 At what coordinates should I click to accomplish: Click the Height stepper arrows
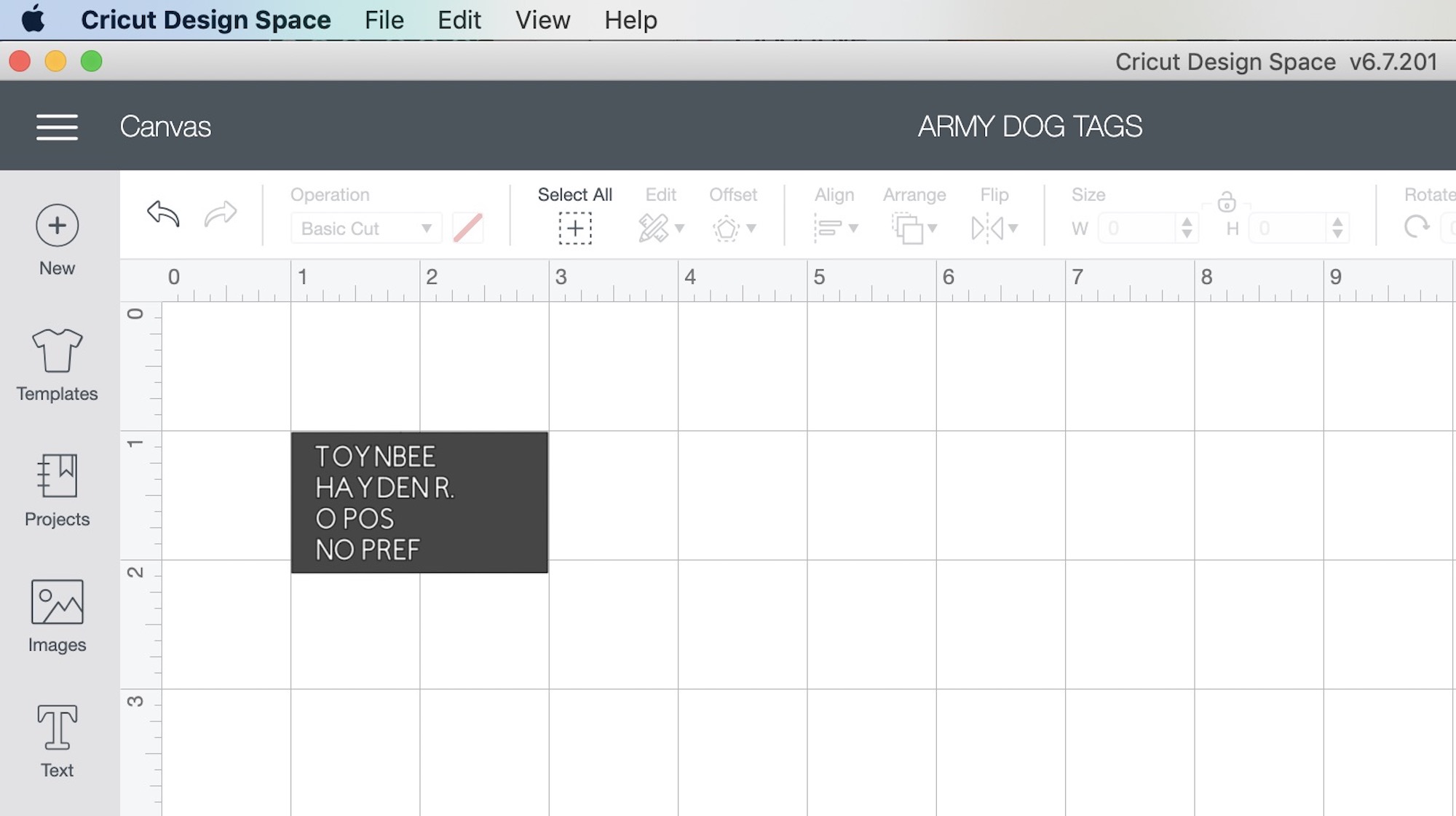1338,229
